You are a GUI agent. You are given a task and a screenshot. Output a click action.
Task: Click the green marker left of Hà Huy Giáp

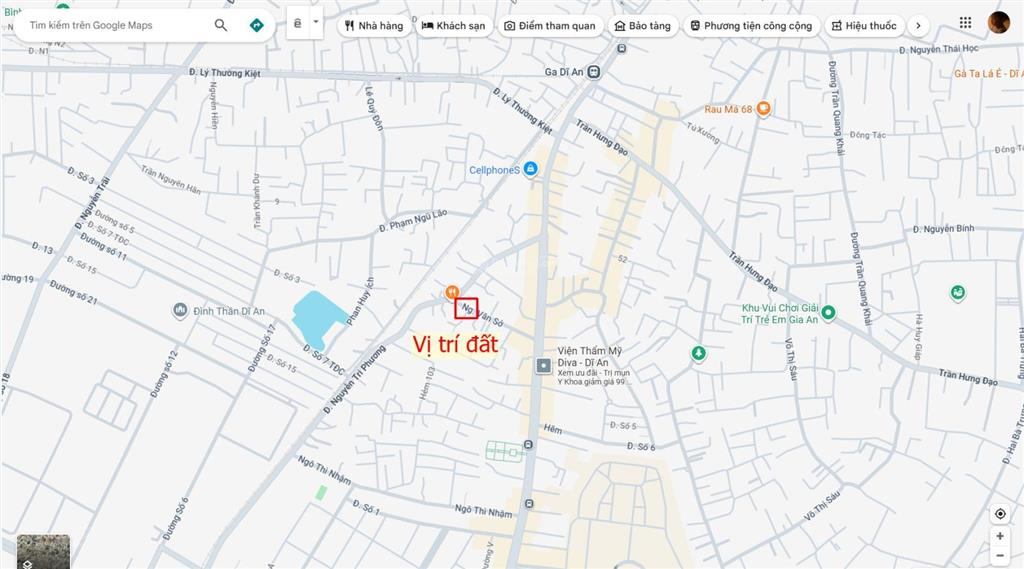[x=957, y=292]
